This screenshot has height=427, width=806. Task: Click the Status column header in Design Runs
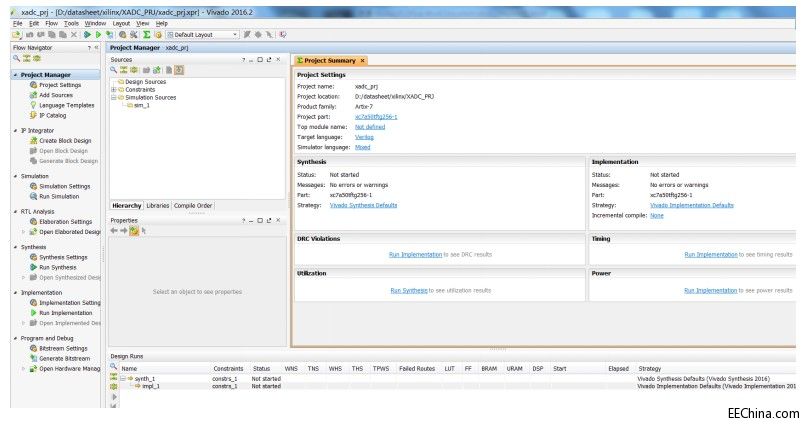[x=261, y=368]
